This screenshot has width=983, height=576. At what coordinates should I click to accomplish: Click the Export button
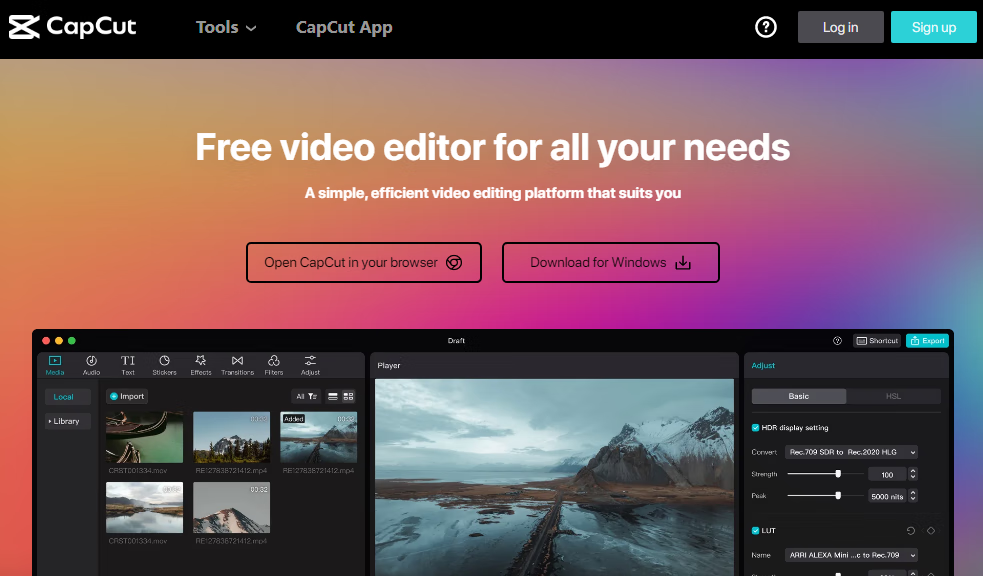(x=927, y=340)
